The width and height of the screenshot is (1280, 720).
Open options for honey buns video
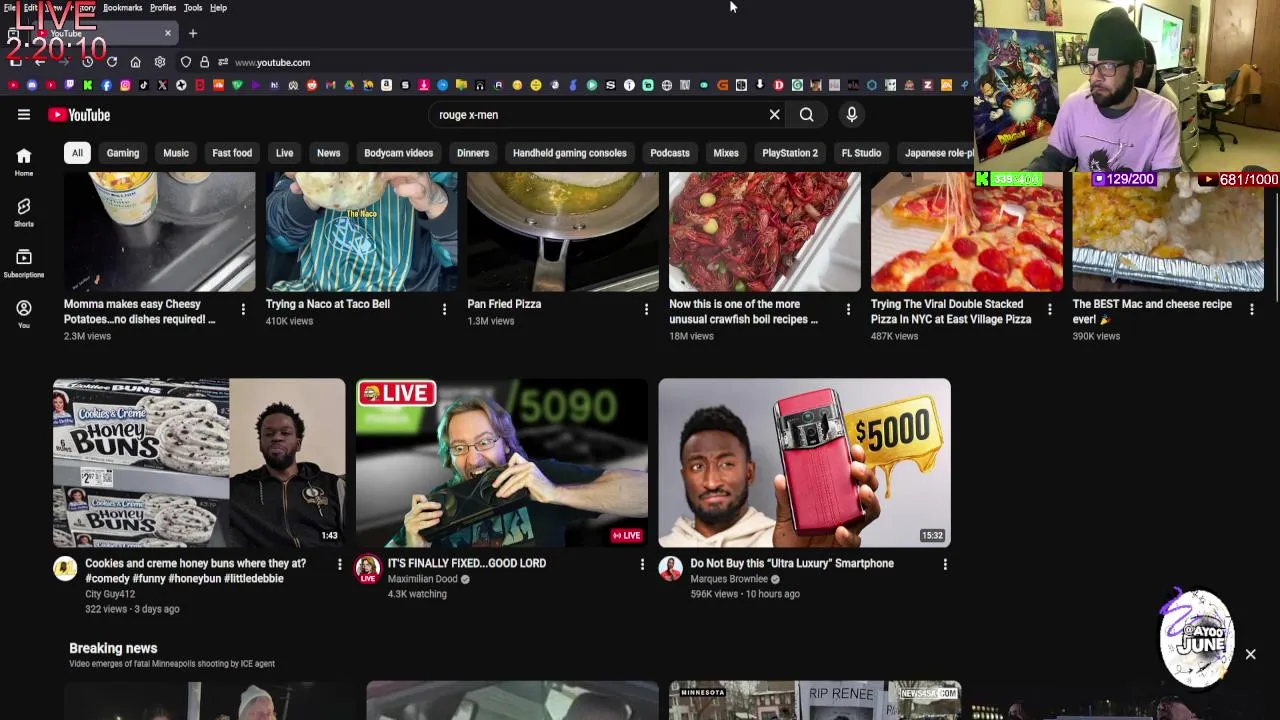click(339, 564)
